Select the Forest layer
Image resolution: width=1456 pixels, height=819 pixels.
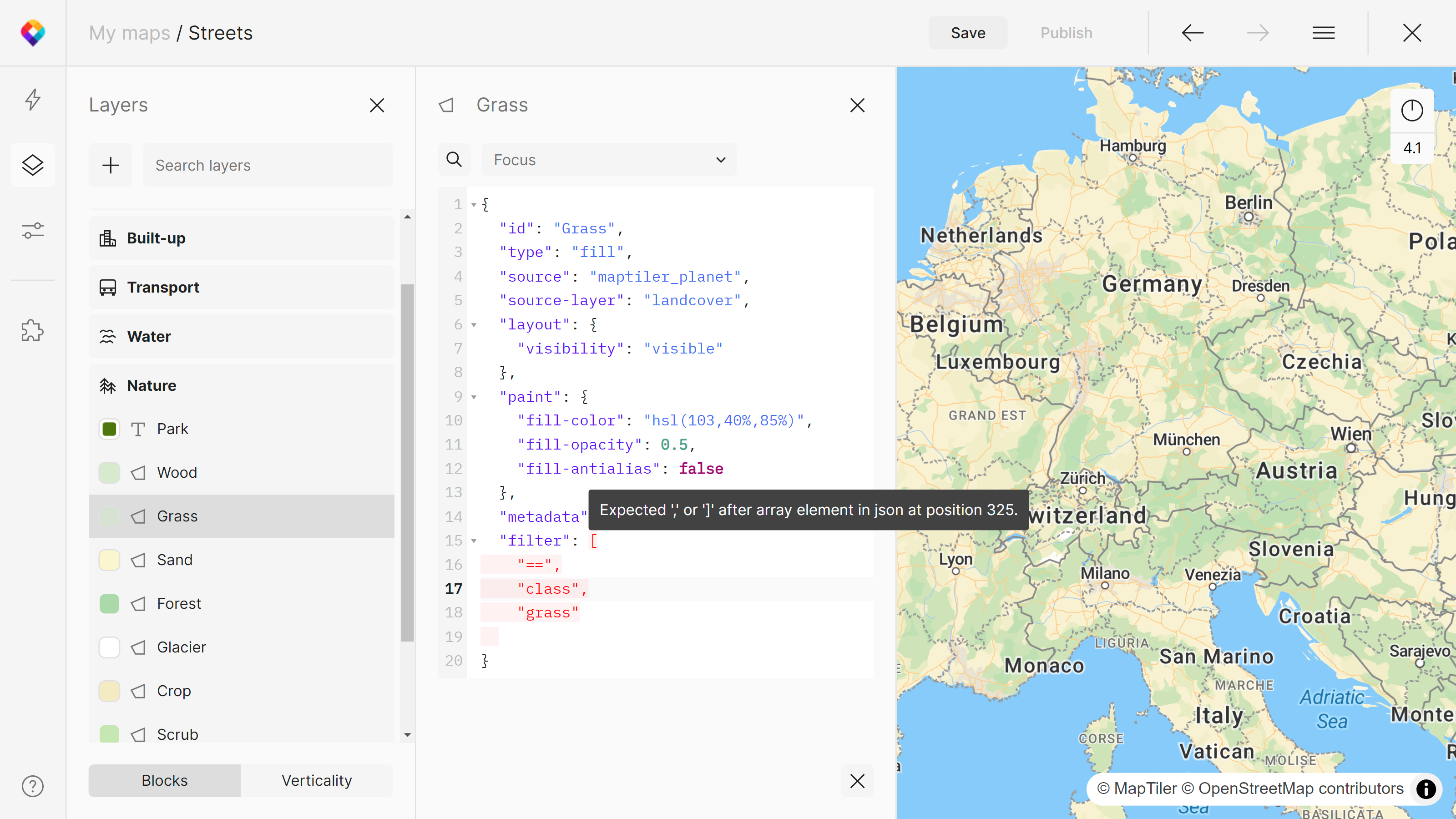tap(179, 604)
